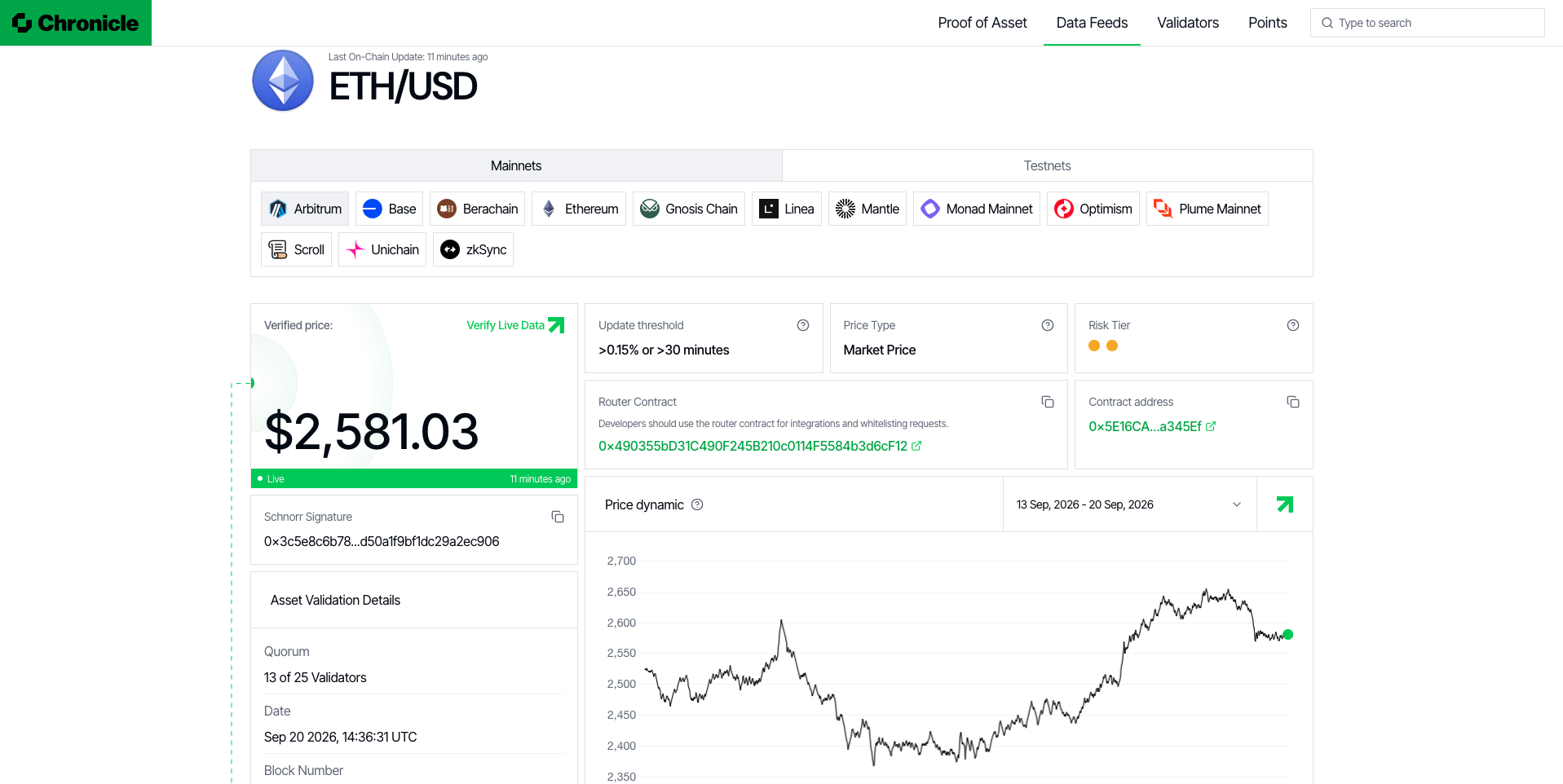Show Price dynamic help info

click(x=697, y=504)
